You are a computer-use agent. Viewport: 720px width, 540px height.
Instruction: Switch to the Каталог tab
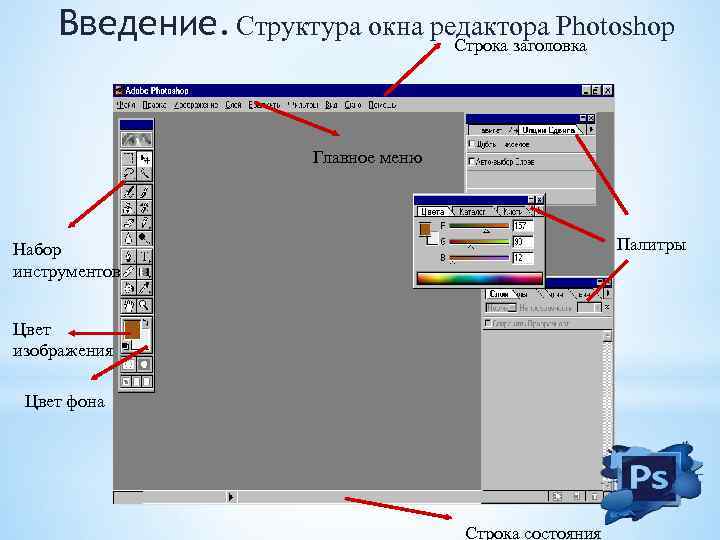pyautogui.click(x=472, y=212)
